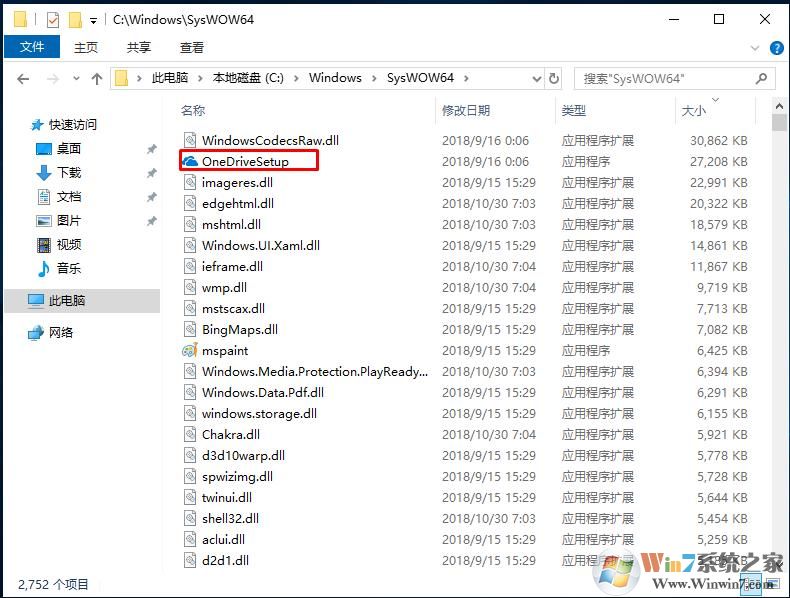
Task: Sort by the 修改日期 column header
Action: (x=466, y=110)
